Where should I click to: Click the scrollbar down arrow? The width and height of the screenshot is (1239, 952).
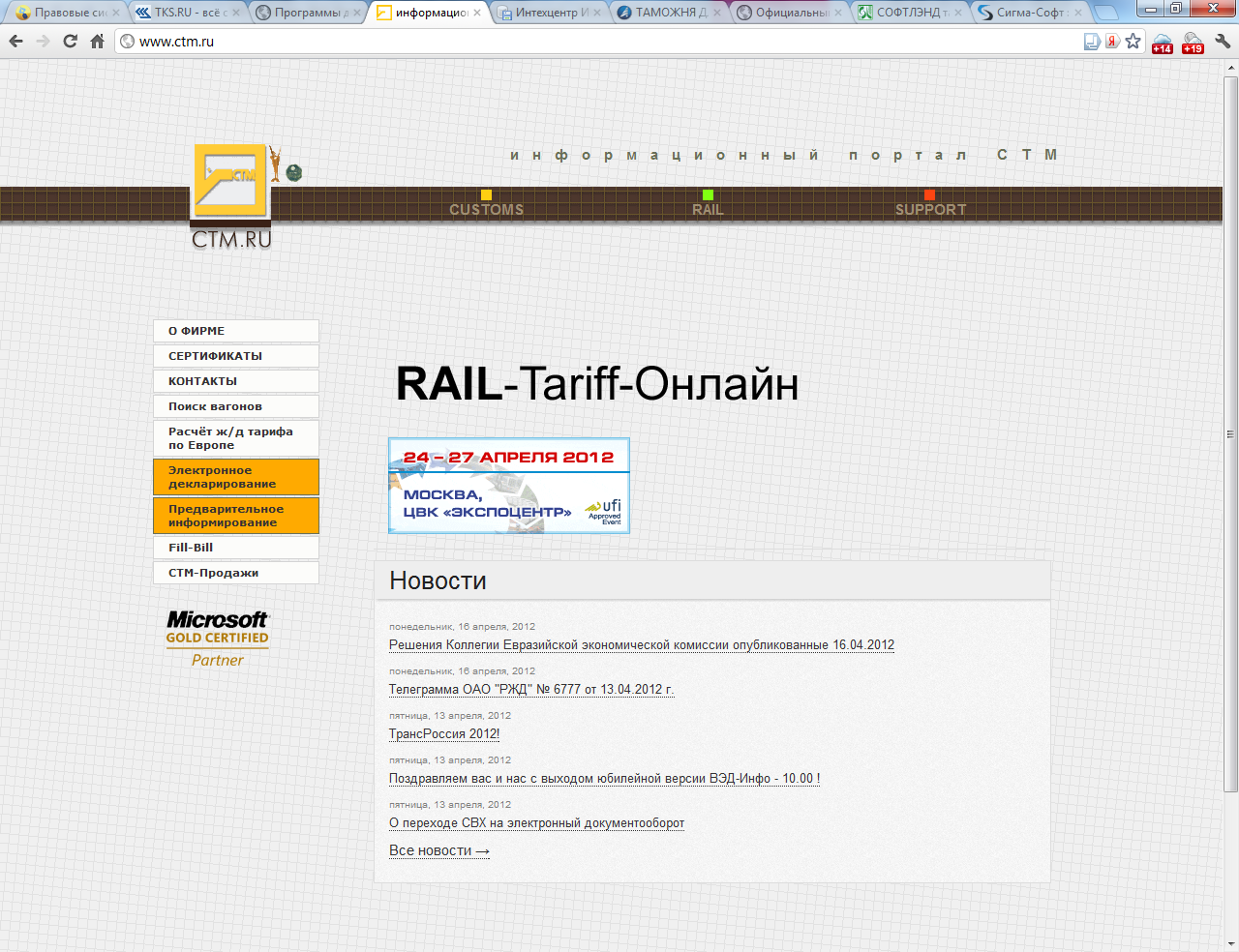pyautogui.click(x=1230, y=943)
